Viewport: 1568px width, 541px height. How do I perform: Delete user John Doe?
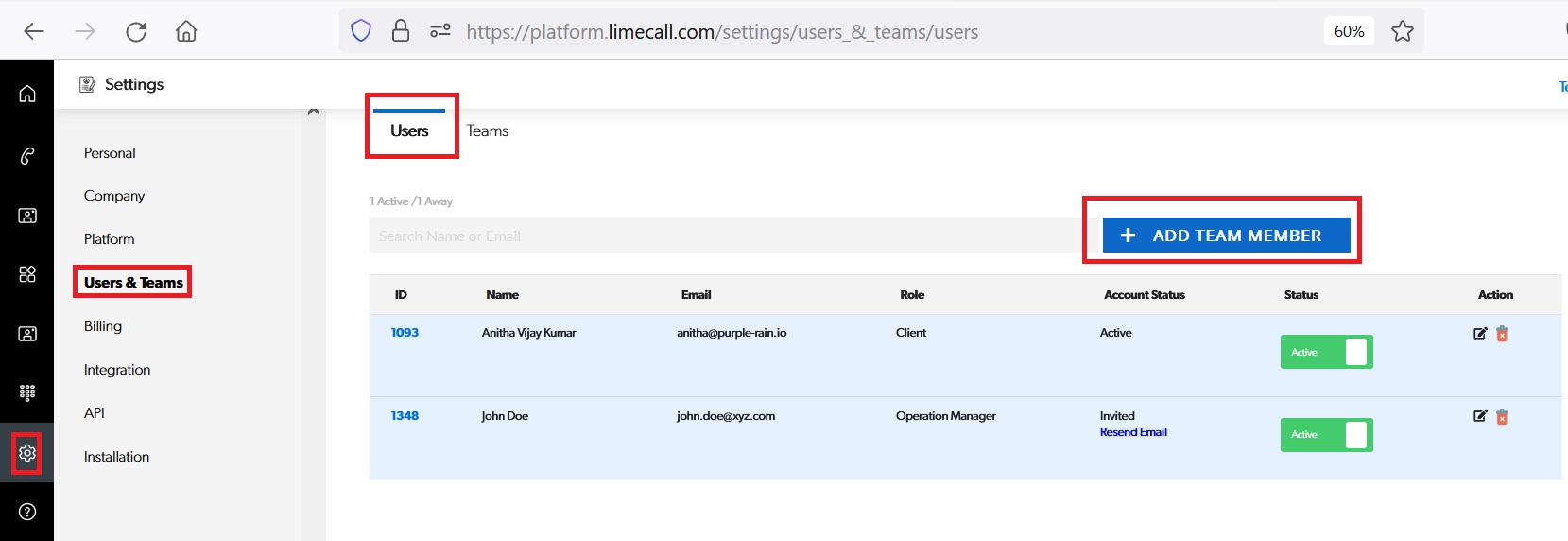[1502, 417]
